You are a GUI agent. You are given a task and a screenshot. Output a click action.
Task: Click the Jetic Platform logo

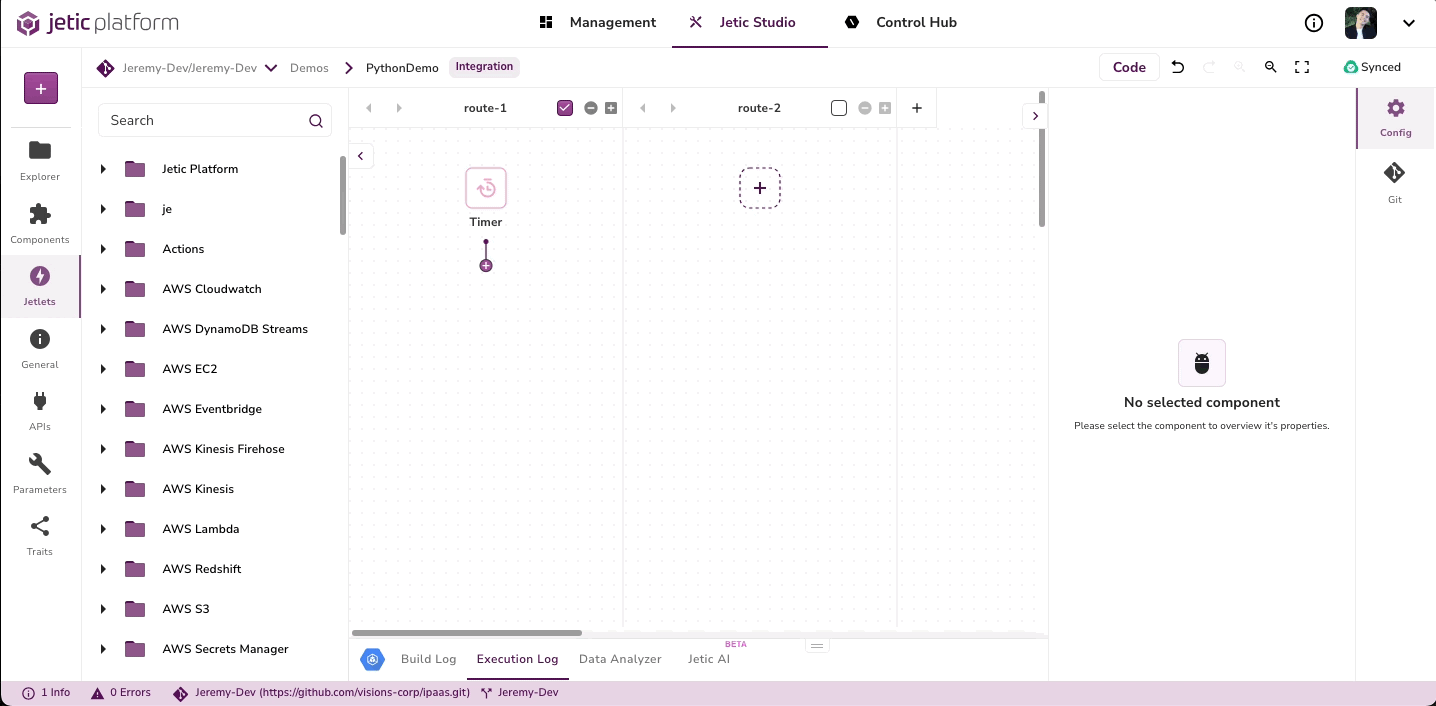(x=98, y=23)
